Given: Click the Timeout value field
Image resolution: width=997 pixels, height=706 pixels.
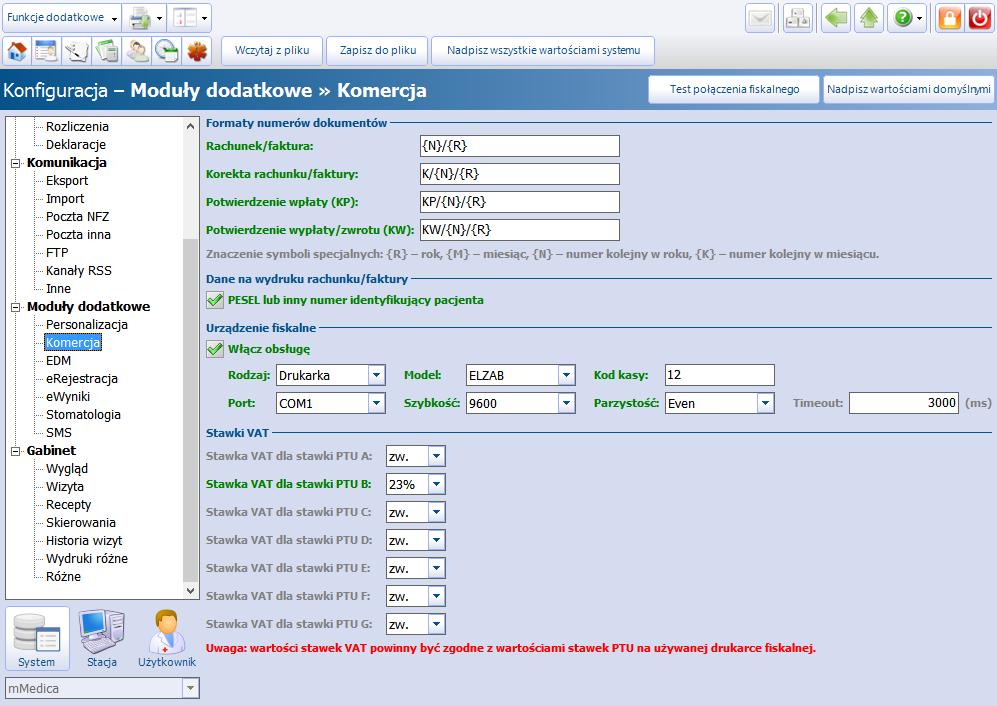Looking at the screenshot, I should [x=904, y=403].
